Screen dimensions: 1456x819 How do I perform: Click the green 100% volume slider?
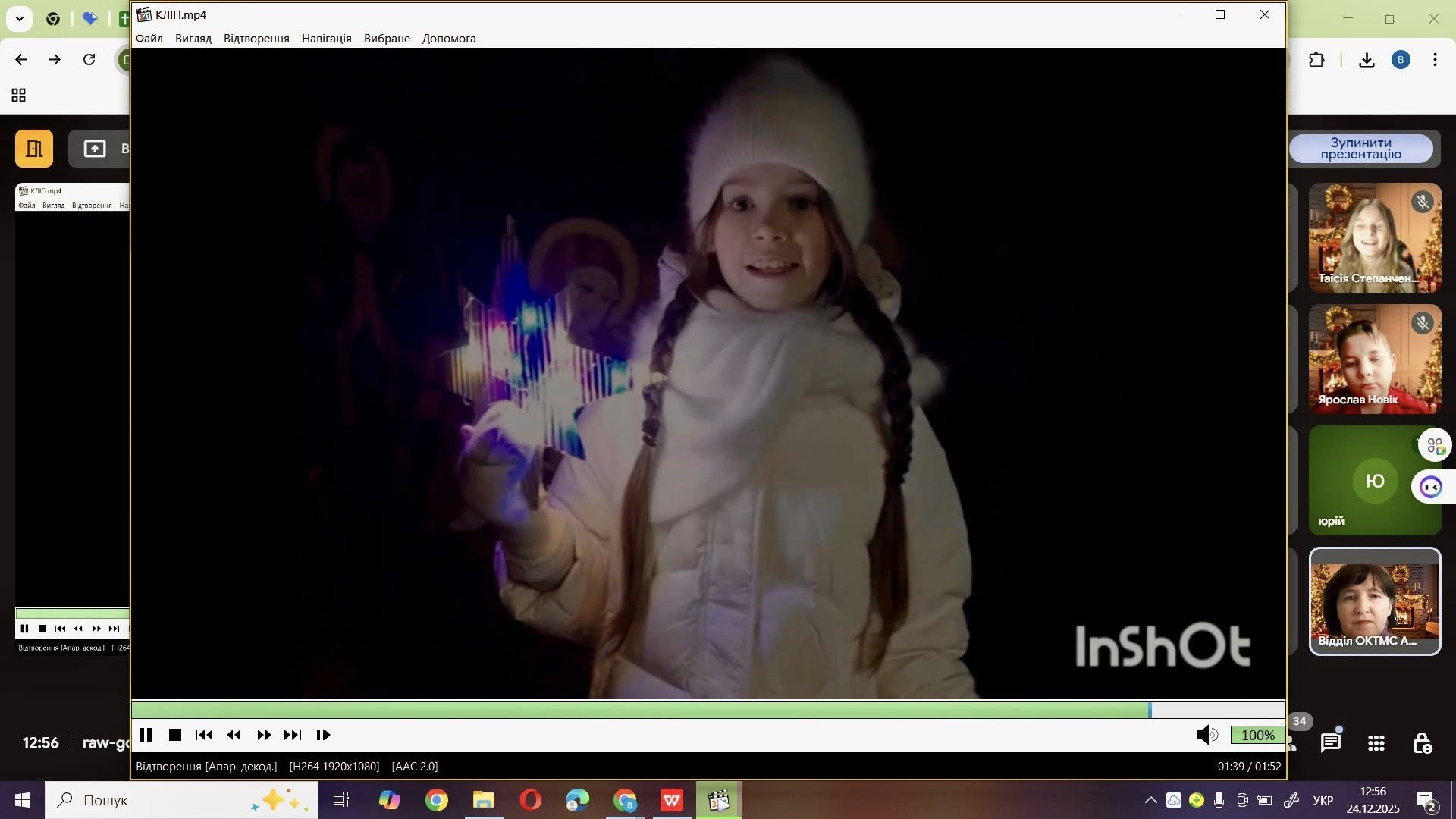click(x=1257, y=735)
